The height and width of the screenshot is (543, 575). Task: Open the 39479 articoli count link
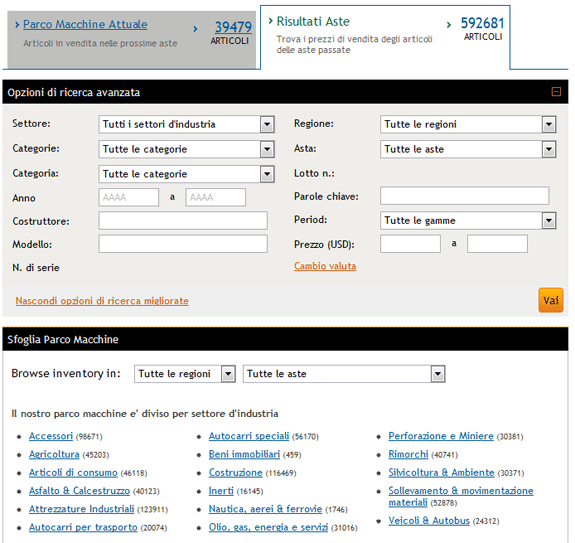pos(233,27)
